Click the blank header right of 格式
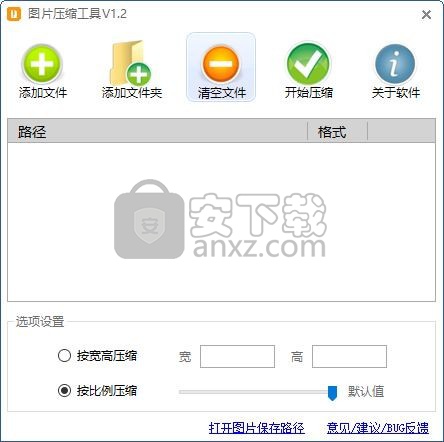The width and height of the screenshot is (444, 442). (x=401, y=132)
